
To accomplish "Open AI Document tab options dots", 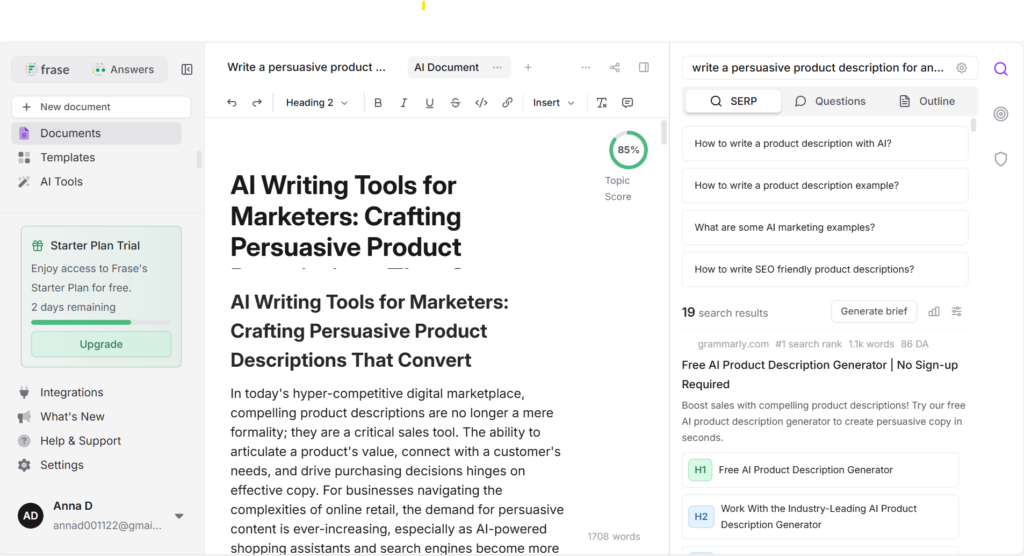I will click(x=498, y=67).
